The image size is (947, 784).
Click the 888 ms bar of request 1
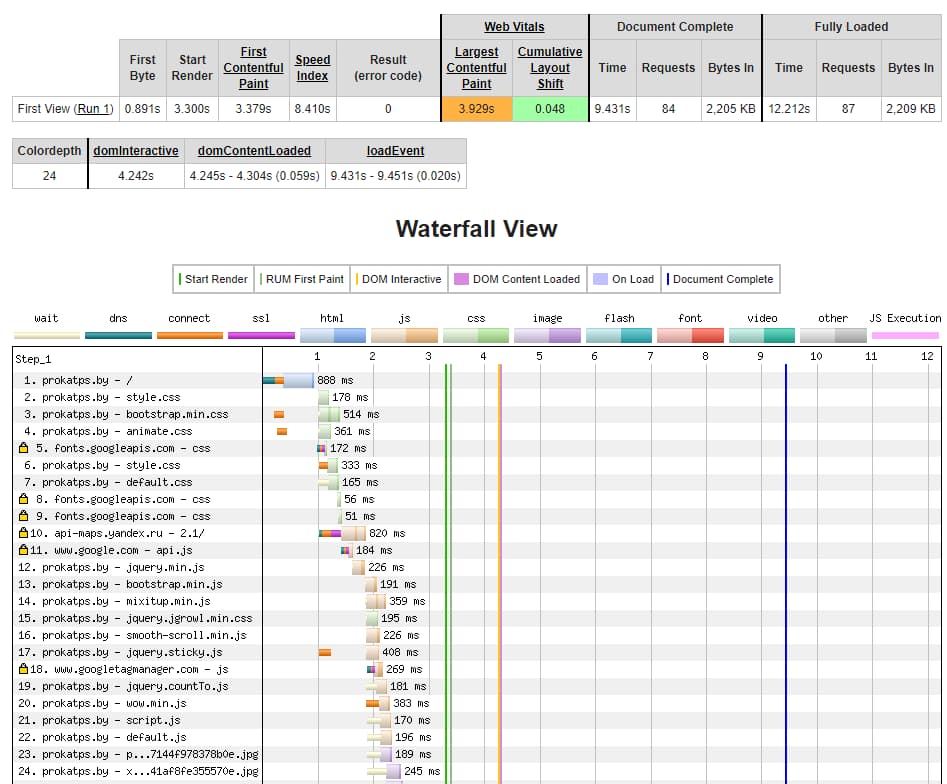pos(297,380)
